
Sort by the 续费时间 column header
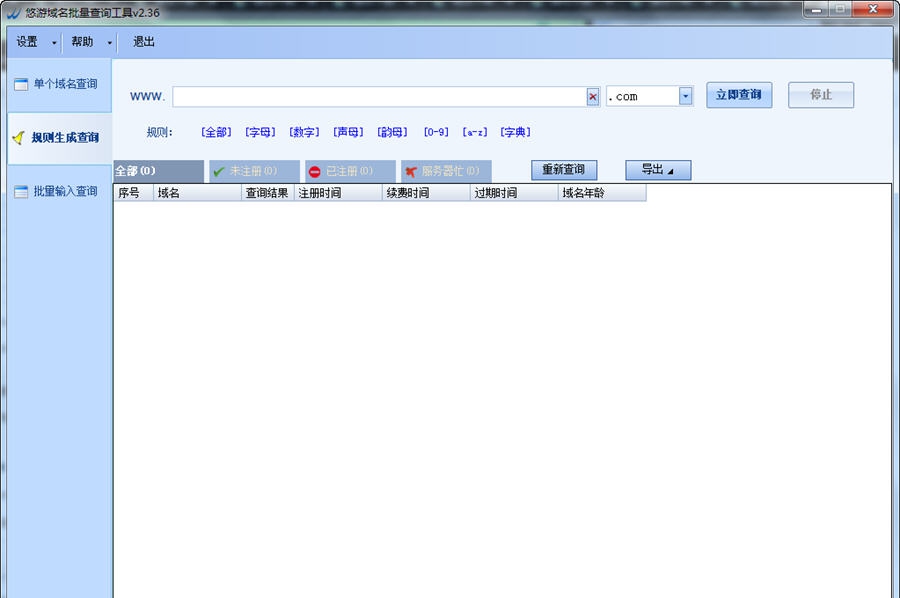(426, 193)
